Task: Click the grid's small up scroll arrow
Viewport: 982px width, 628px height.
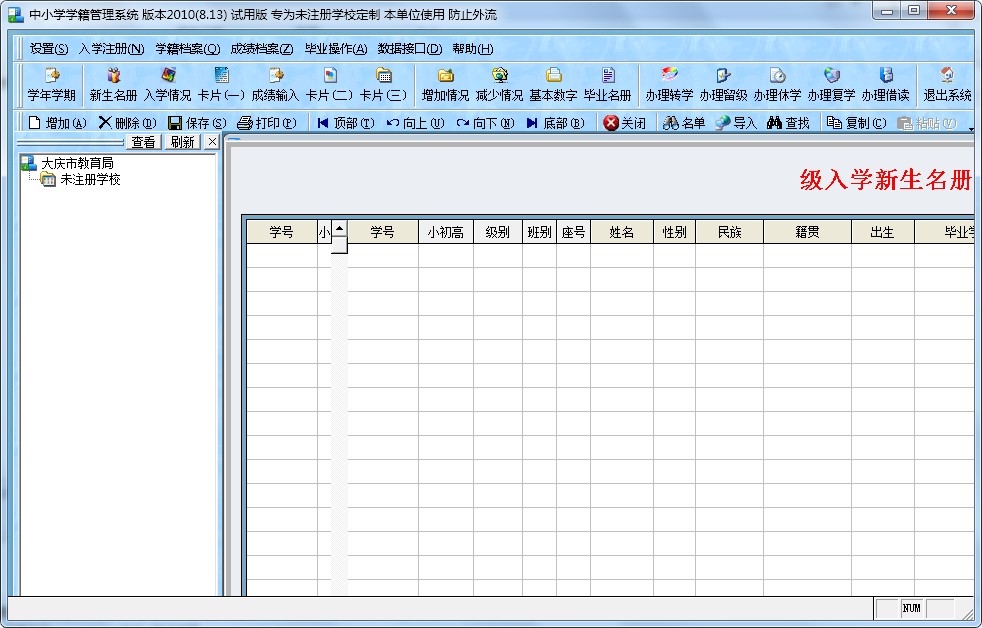Action: coord(339,229)
